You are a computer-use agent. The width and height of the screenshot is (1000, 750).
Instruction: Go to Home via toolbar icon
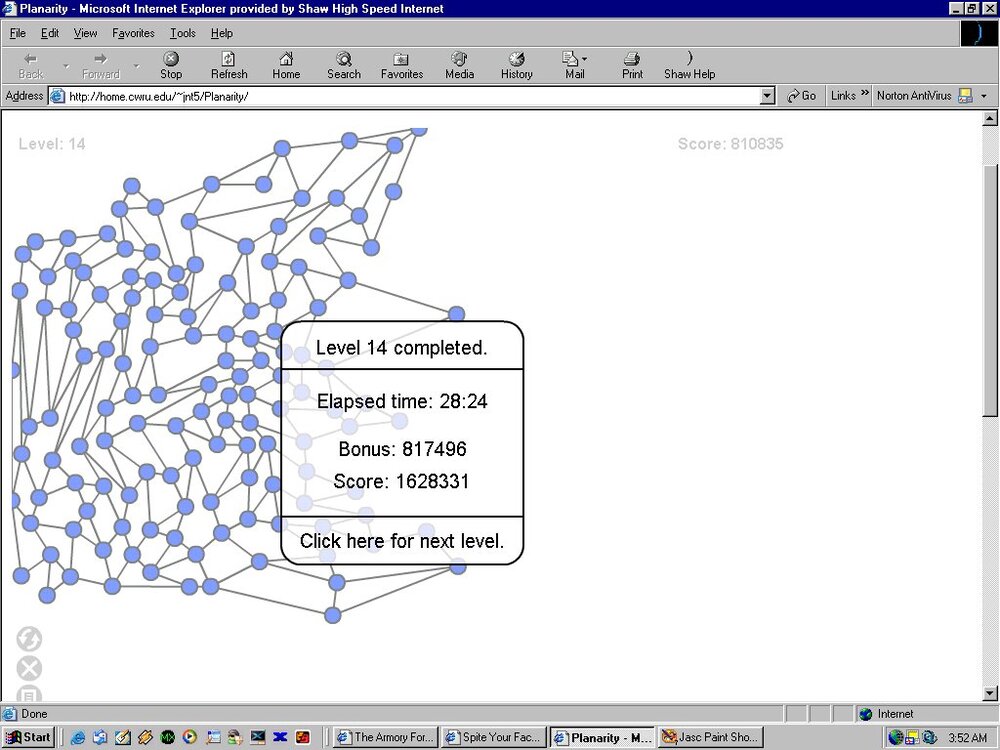pos(286,65)
